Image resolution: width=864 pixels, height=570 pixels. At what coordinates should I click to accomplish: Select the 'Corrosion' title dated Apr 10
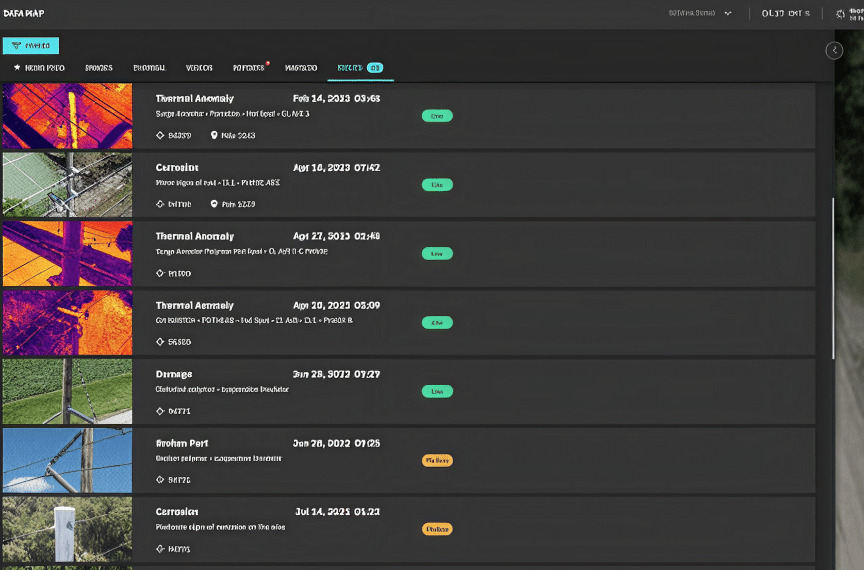177,168
